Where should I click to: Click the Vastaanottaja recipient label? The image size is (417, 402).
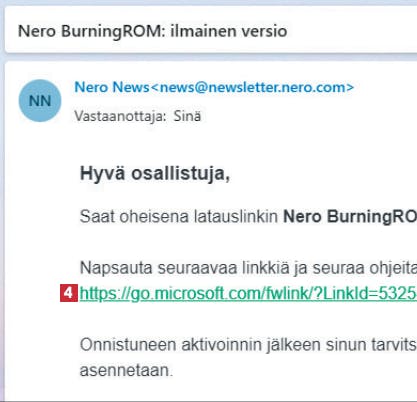tap(120, 116)
